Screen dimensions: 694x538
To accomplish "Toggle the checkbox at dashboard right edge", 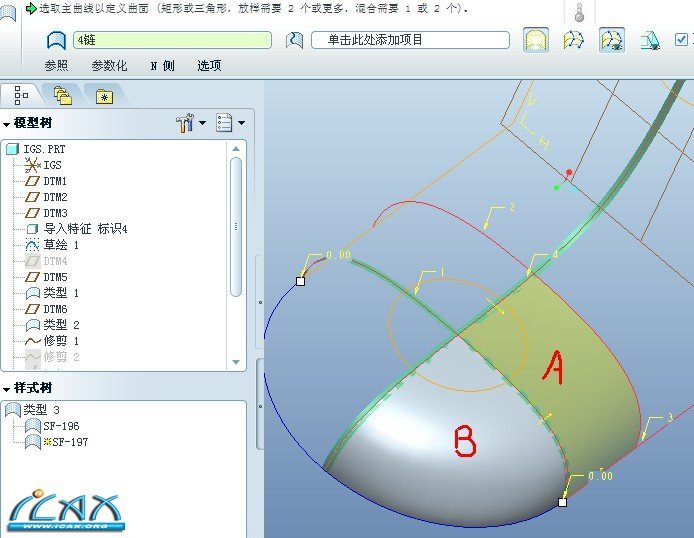I will [681, 40].
